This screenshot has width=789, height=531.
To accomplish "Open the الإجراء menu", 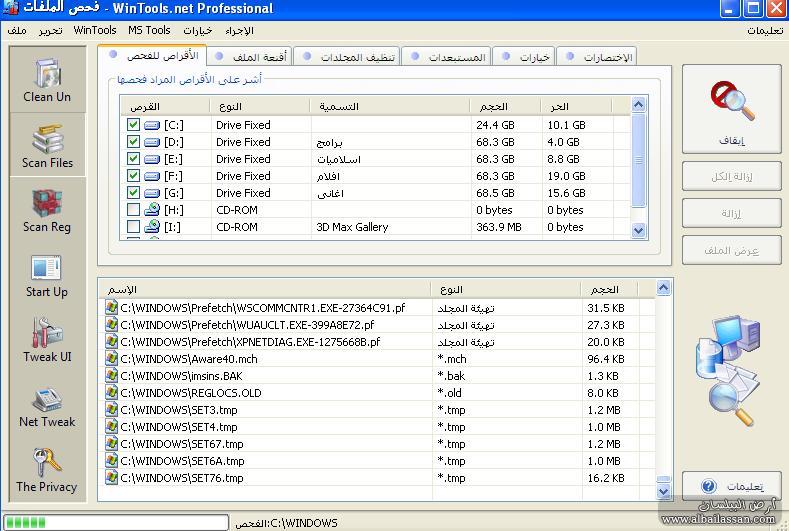I will point(240,31).
